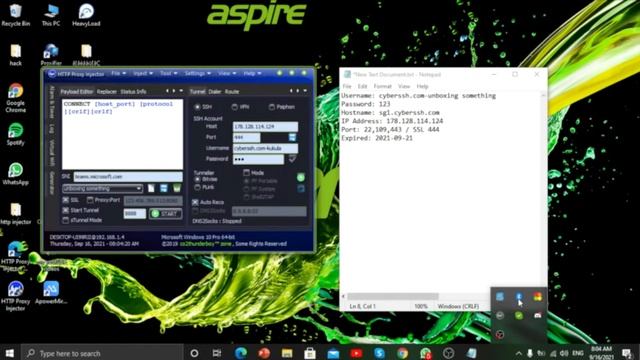Select Google Chrome desktop icon
Image resolution: width=640 pixels, height=360 pixels.
16,98
